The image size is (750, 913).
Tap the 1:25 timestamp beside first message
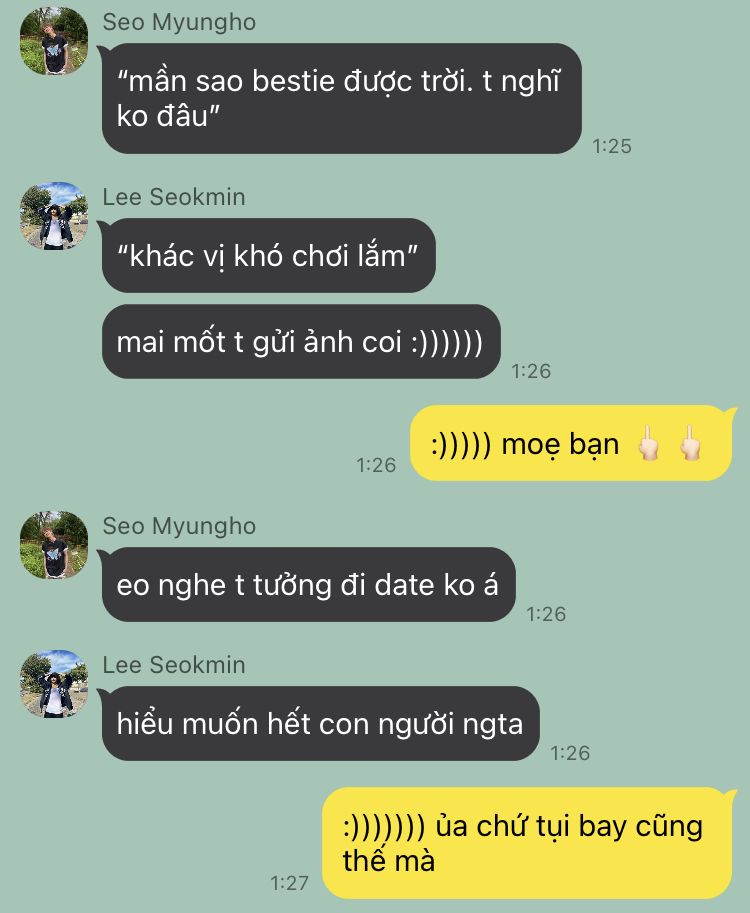point(612,146)
